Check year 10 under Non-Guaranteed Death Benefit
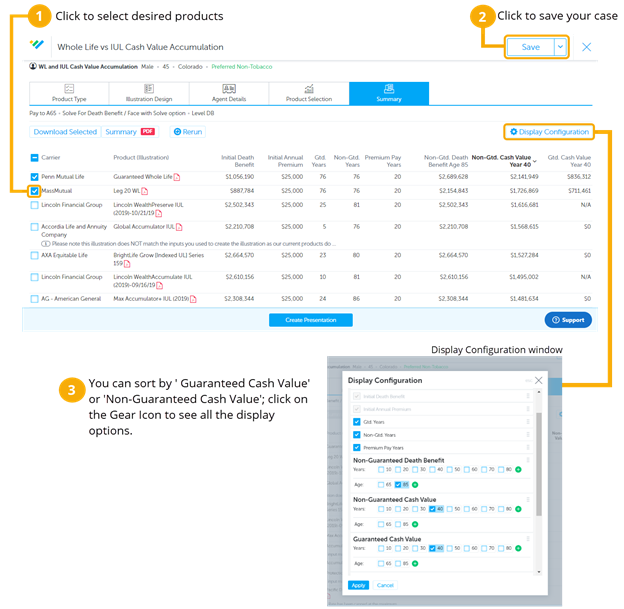Screen dimensions: 624x609 click(381, 470)
